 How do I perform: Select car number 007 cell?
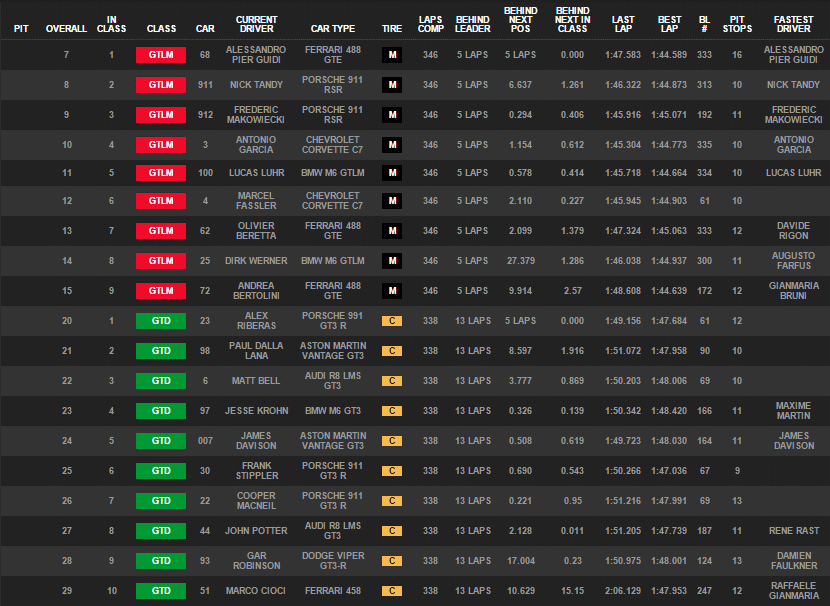[x=205, y=441]
